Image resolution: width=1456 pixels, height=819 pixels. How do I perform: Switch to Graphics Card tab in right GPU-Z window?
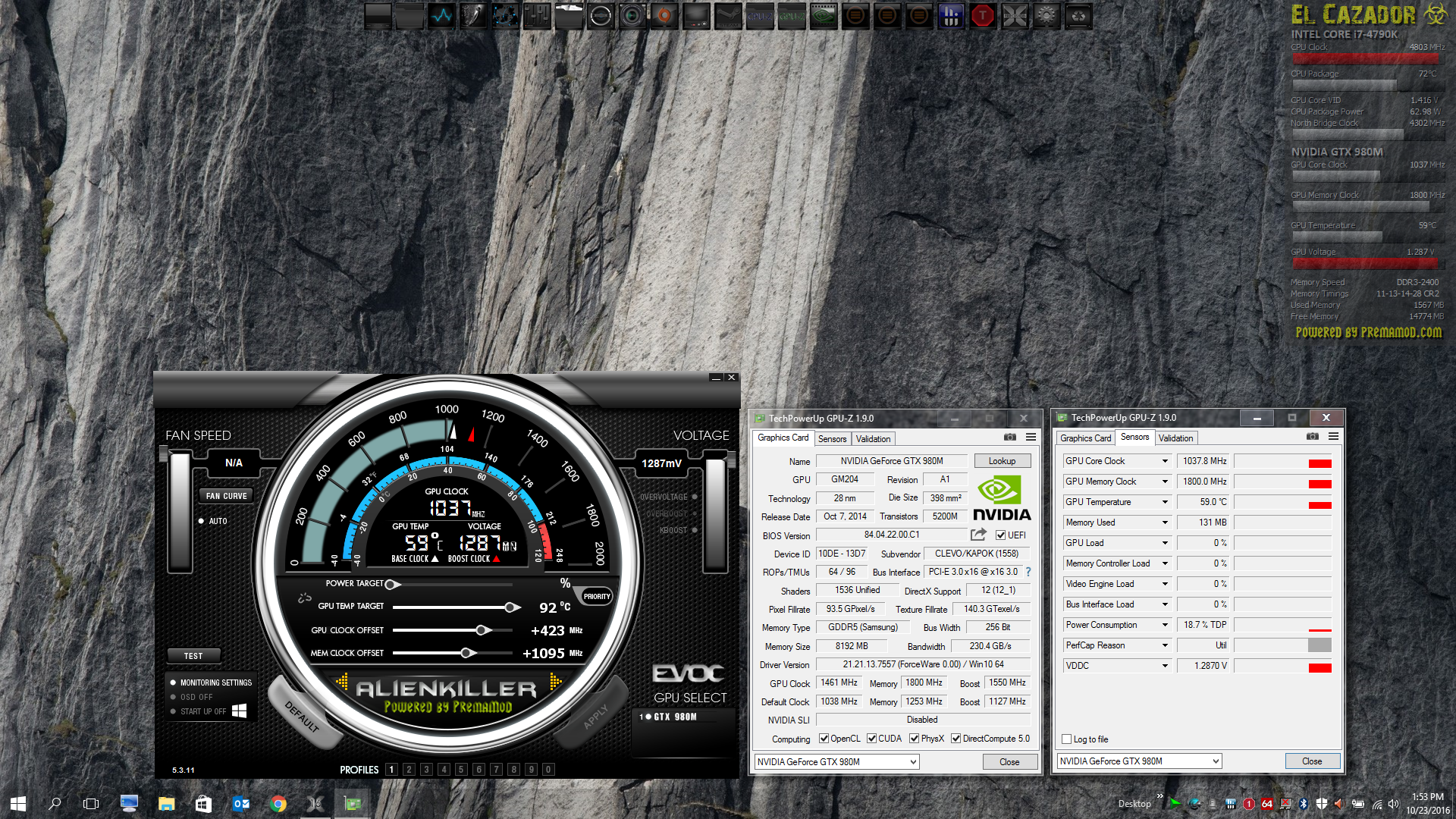click(x=1085, y=438)
